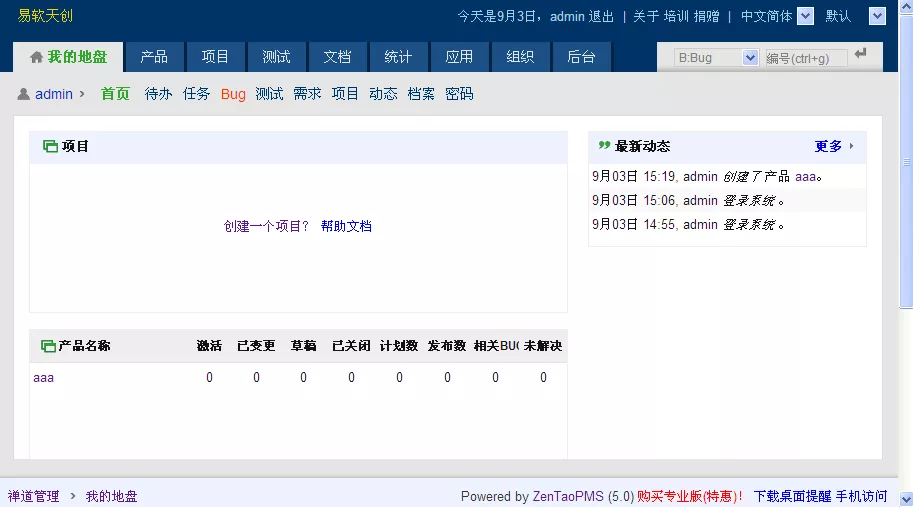Click 购买专业版(特惠) link in footer

(x=689, y=497)
